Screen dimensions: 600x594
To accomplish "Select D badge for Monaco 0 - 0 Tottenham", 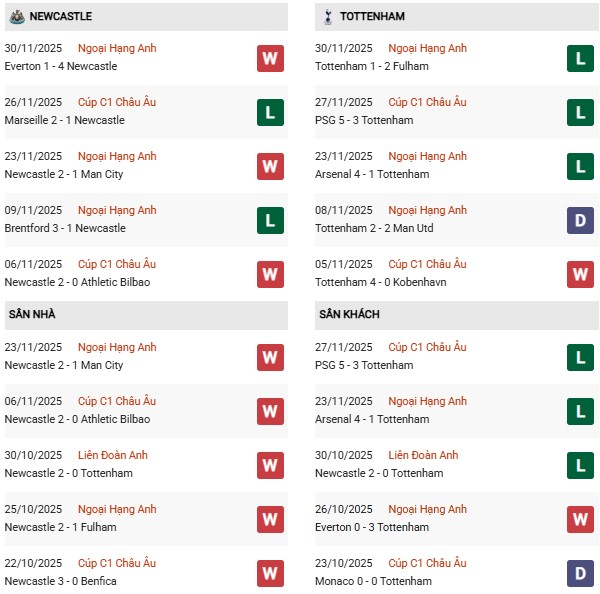I will click(x=581, y=573).
